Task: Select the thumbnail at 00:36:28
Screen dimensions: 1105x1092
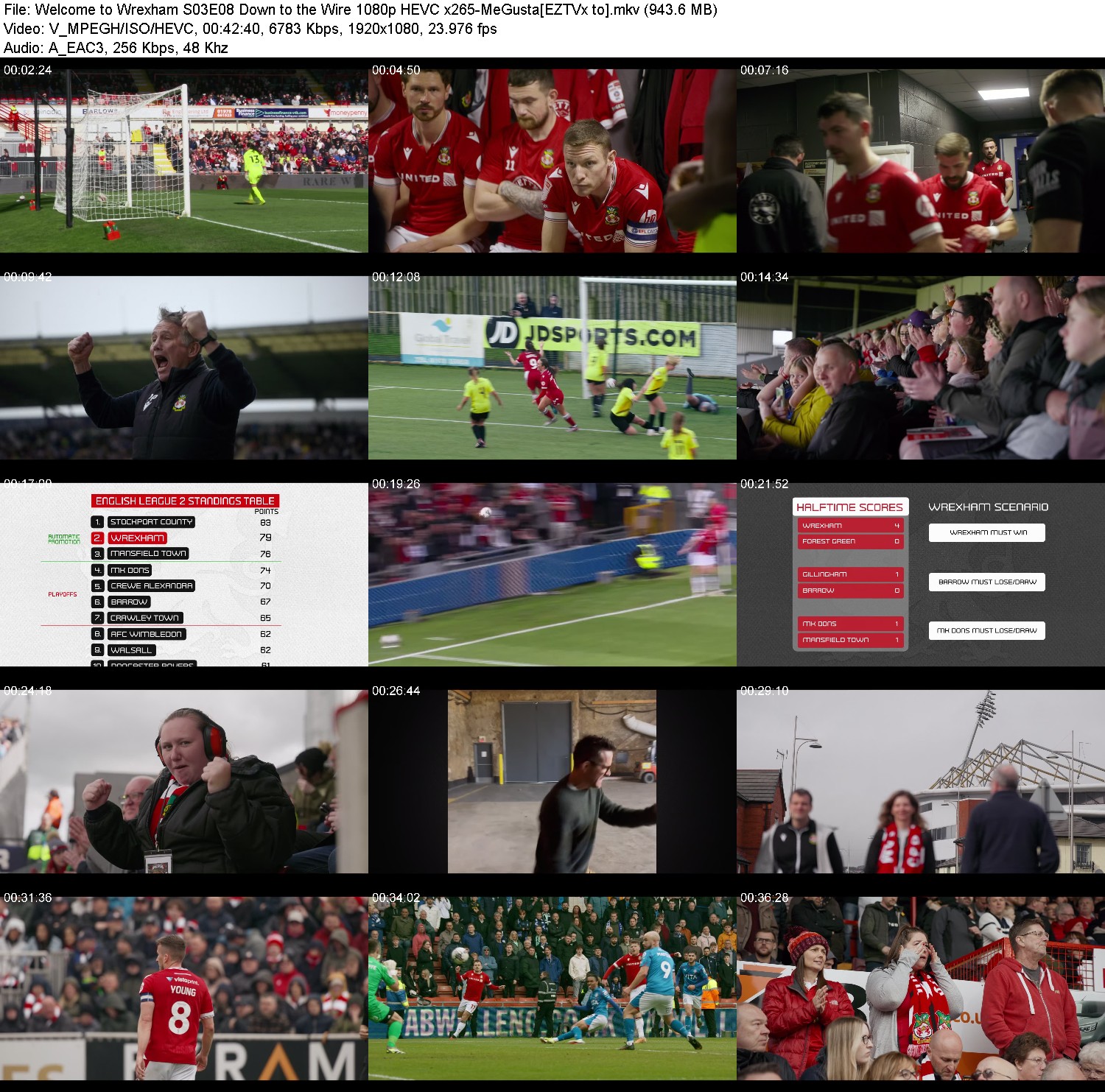Action: tap(921, 988)
